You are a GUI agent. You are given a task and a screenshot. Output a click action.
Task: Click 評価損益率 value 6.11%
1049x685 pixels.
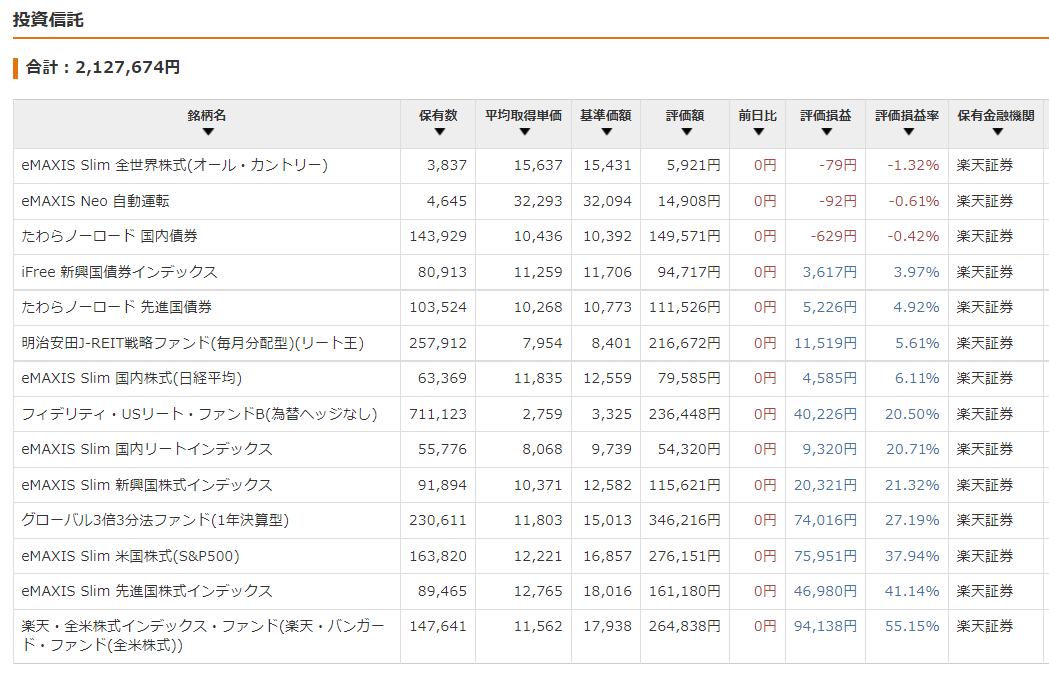pyautogui.click(x=917, y=378)
